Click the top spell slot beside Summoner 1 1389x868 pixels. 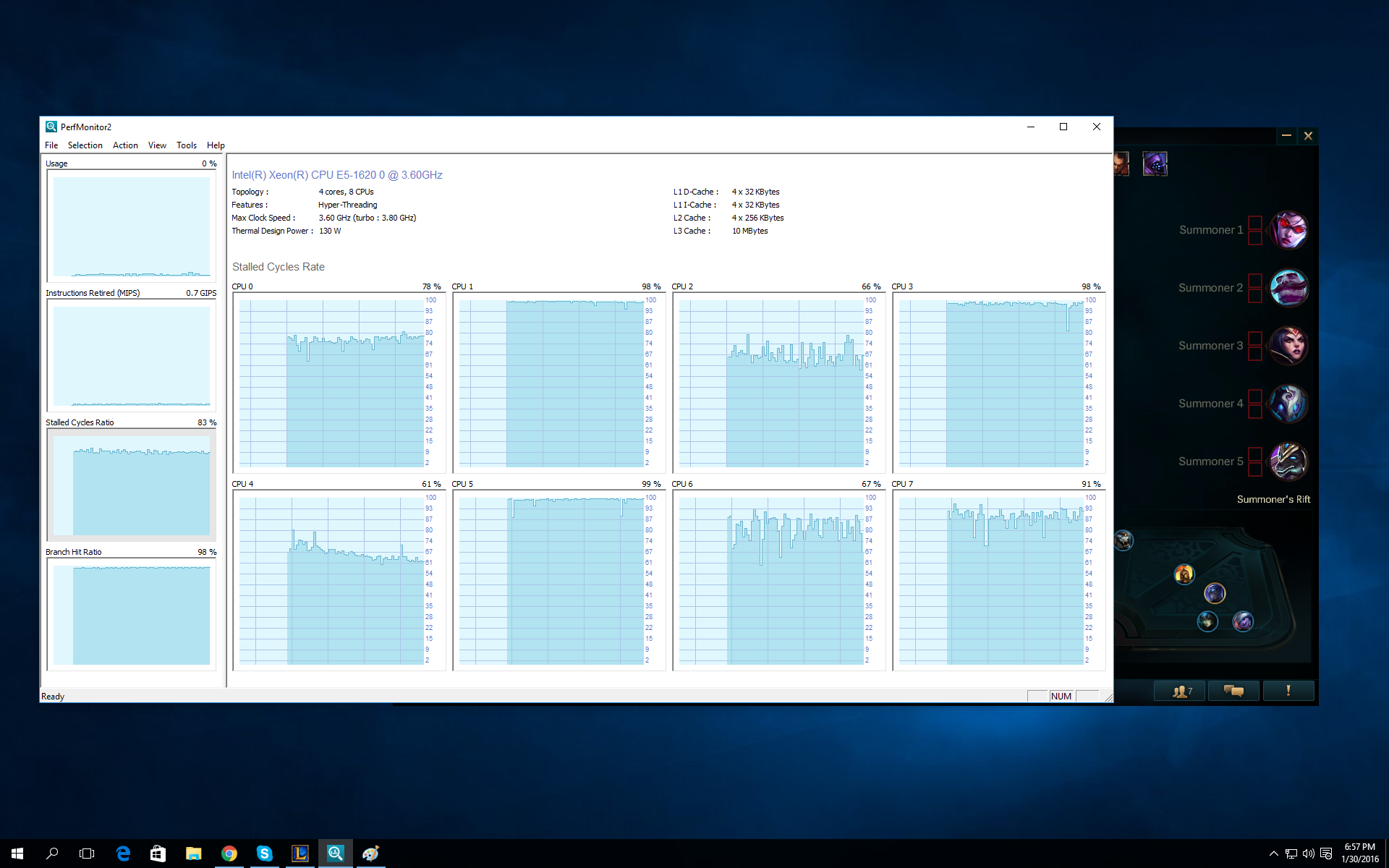point(1255,223)
